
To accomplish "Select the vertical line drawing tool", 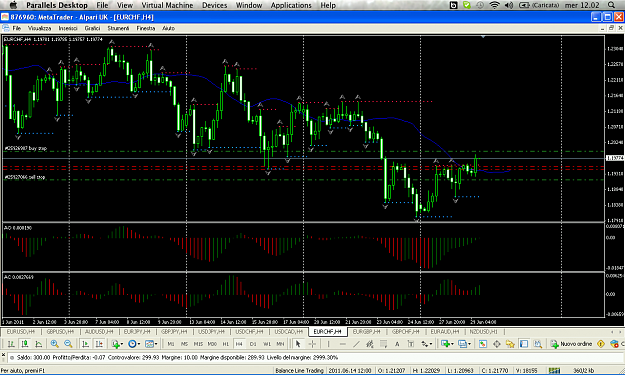I will click(328, 344).
